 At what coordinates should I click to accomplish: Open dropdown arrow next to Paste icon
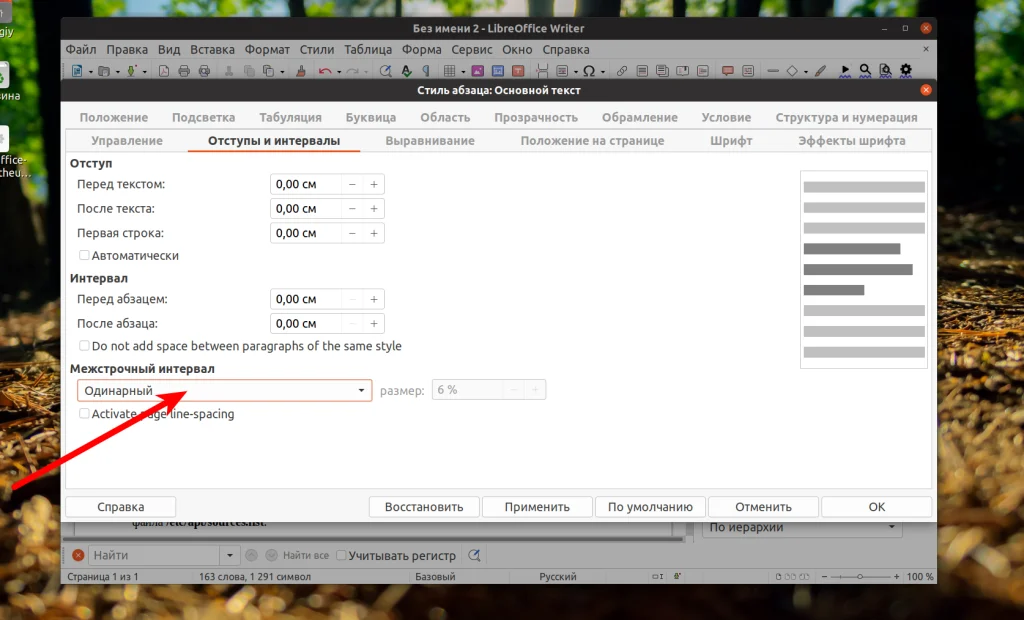pos(282,71)
